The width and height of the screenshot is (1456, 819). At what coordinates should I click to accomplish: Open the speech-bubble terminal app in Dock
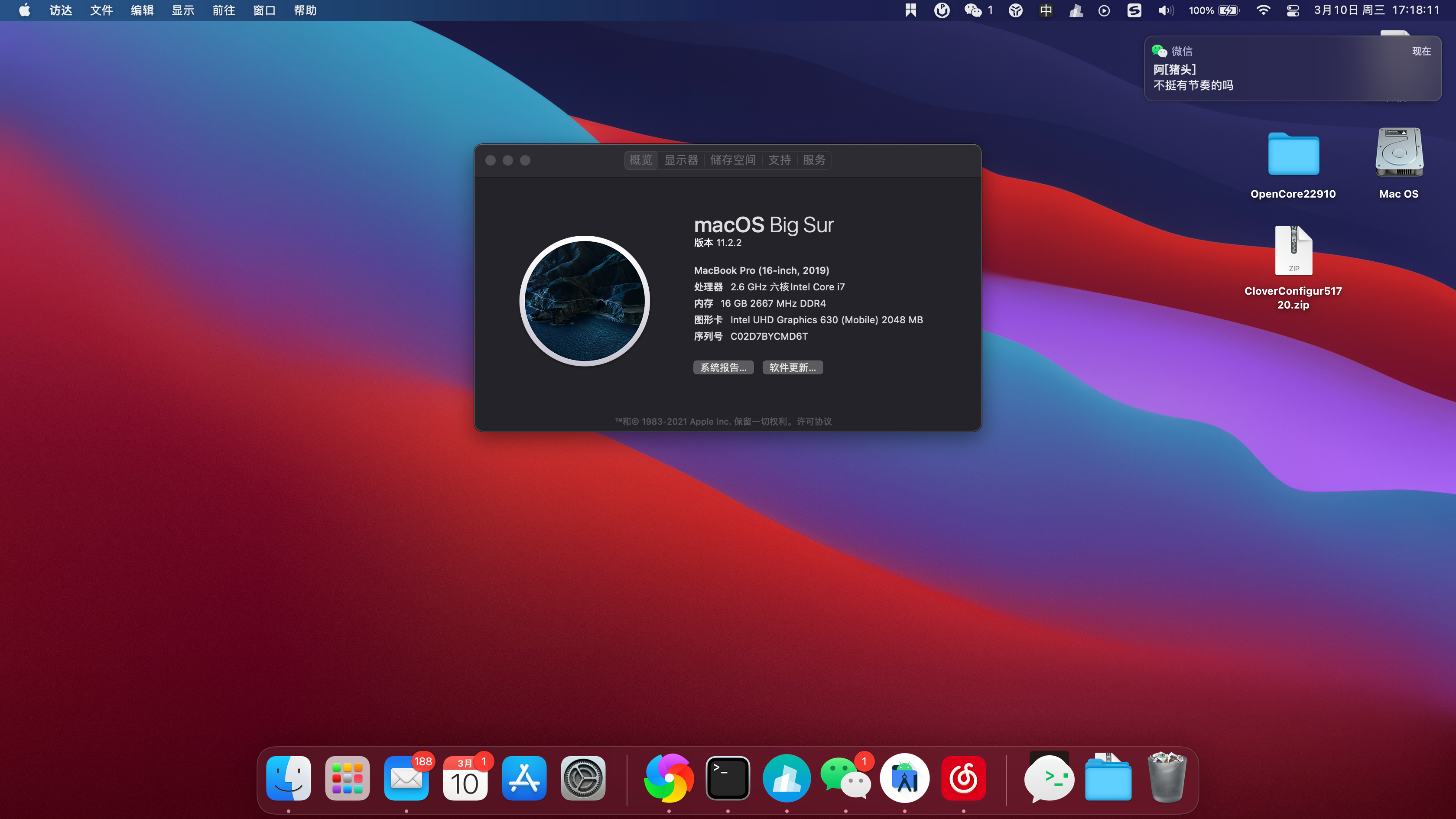(x=1049, y=778)
